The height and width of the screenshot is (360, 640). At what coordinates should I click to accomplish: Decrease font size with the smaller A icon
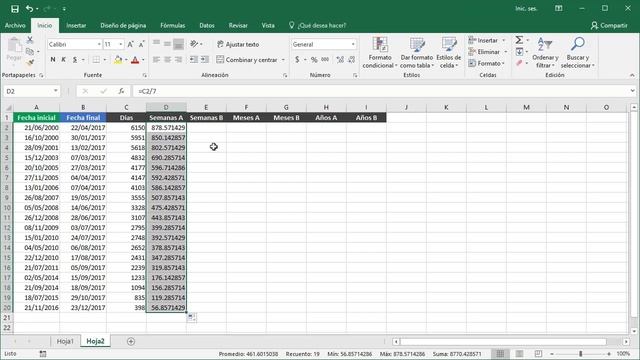click(x=141, y=44)
